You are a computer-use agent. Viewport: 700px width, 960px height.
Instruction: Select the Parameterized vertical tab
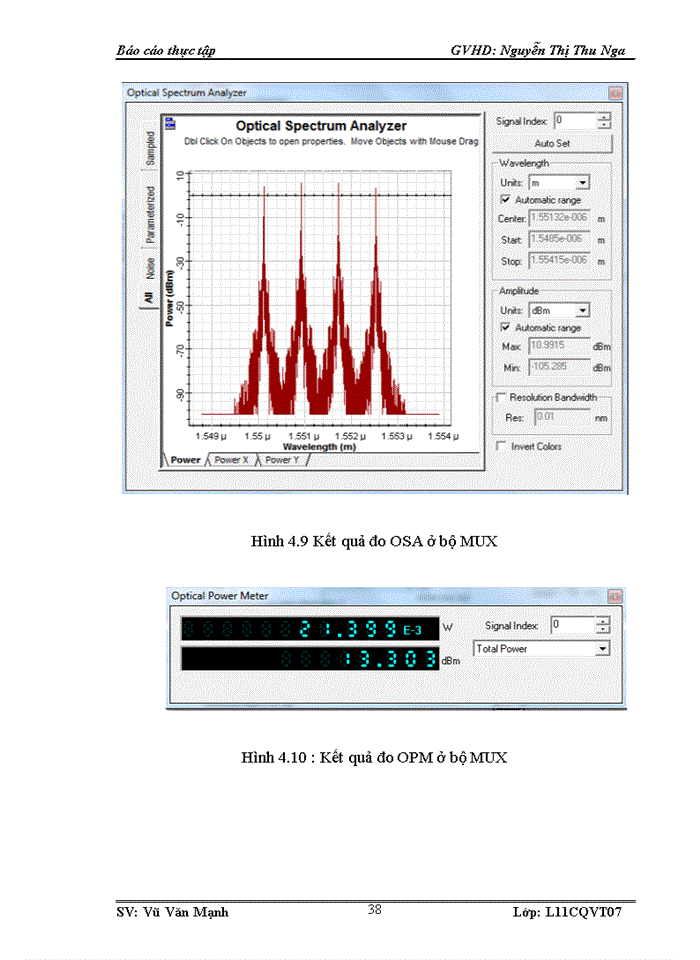150,214
